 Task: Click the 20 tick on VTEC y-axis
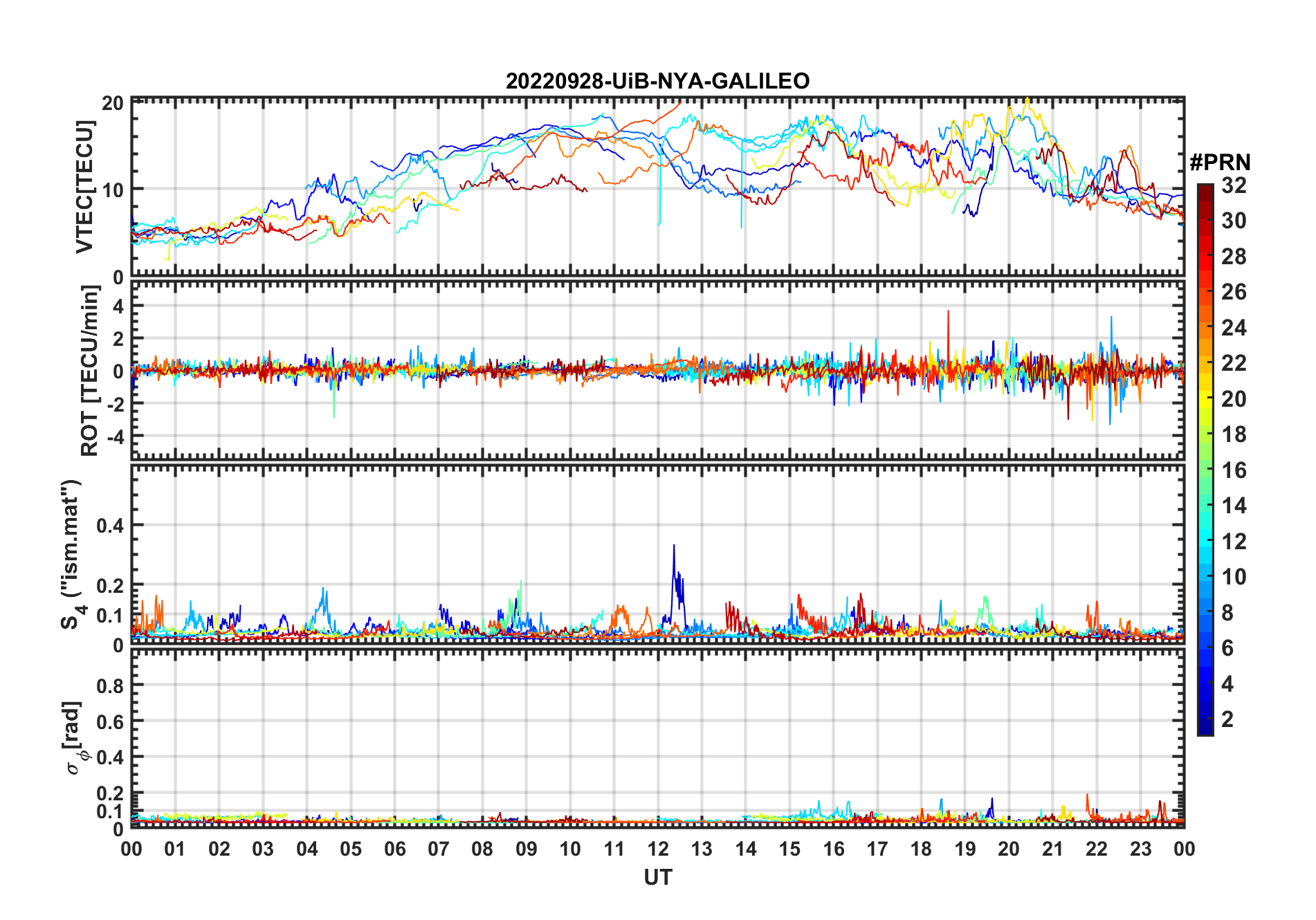(x=113, y=104)
